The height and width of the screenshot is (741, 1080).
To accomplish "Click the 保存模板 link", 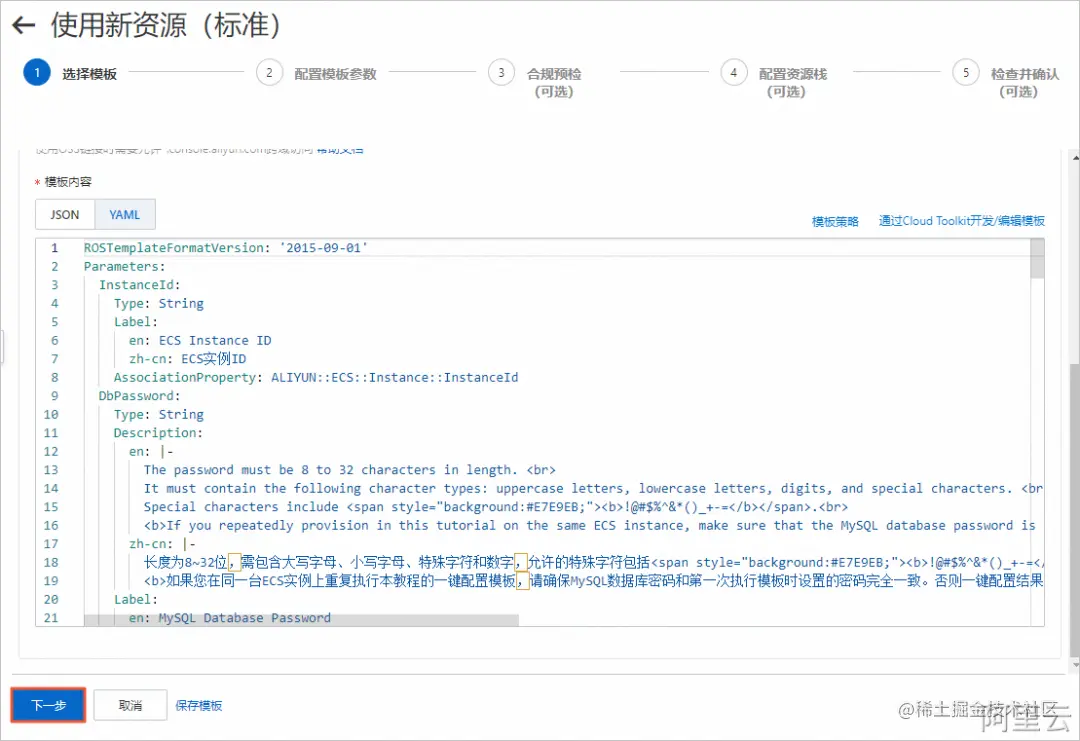I will (198, 705).
